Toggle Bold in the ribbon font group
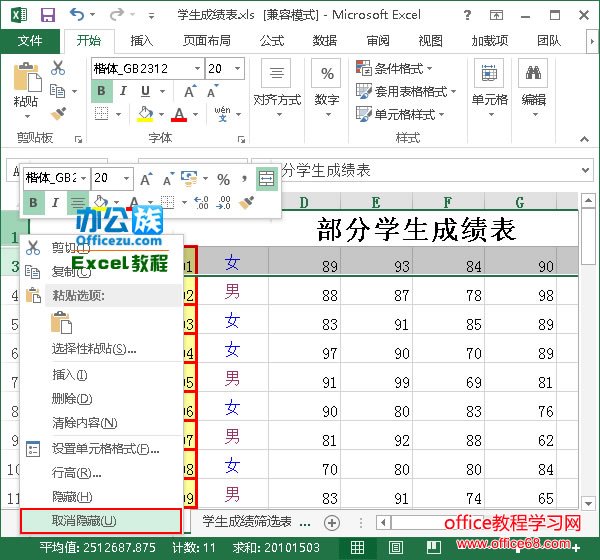600x560 pixels. (101, 92)
